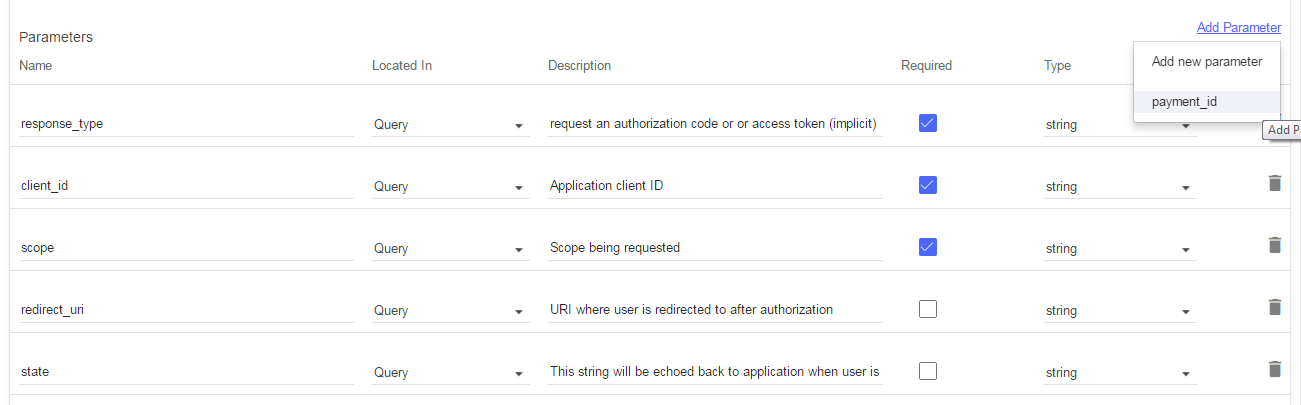This screenshot has height=405, width=1301.
Task: Uncheck Required for scope
Action: click(x=928, y=247)
